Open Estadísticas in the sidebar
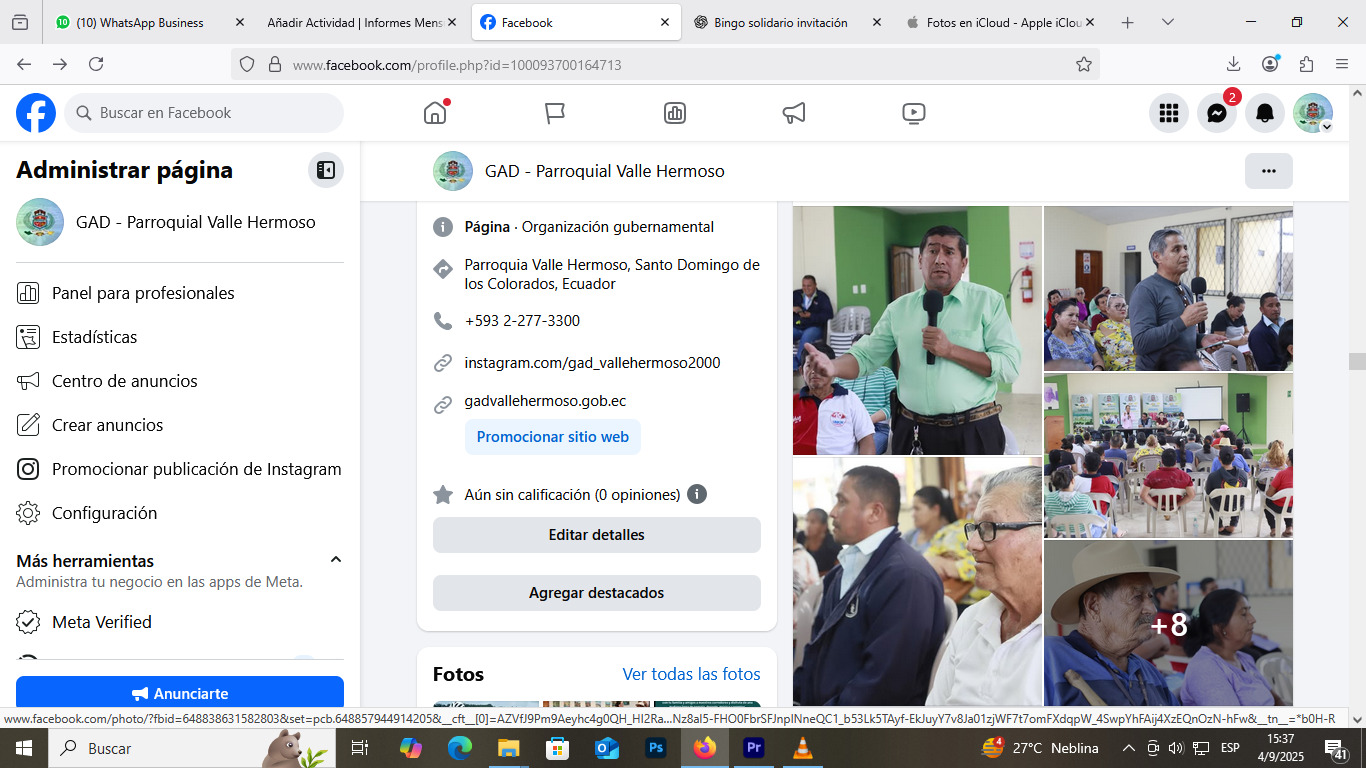This screenshot has width=1366, height=768. pos(95,337)
